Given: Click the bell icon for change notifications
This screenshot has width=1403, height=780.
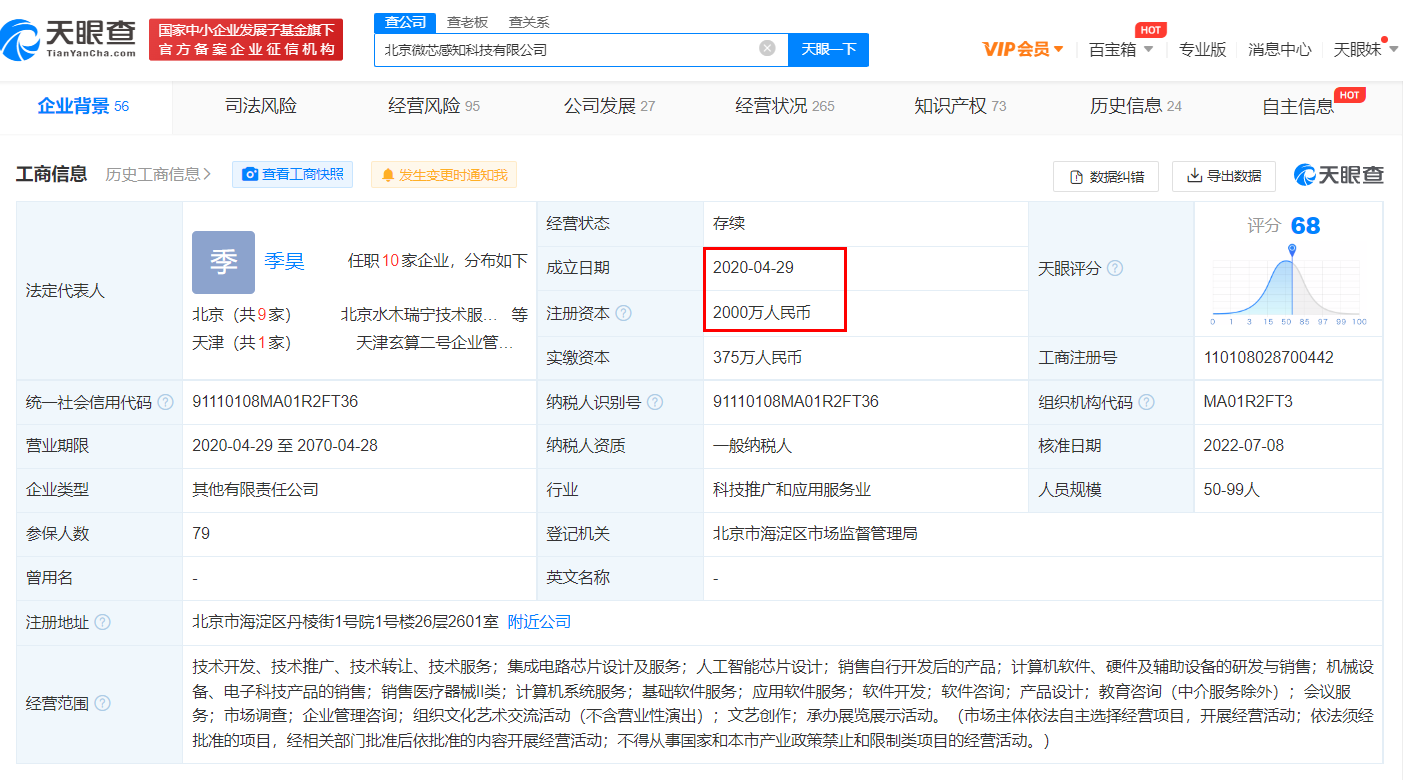Looking at the screenshot, I should [387, 175].
